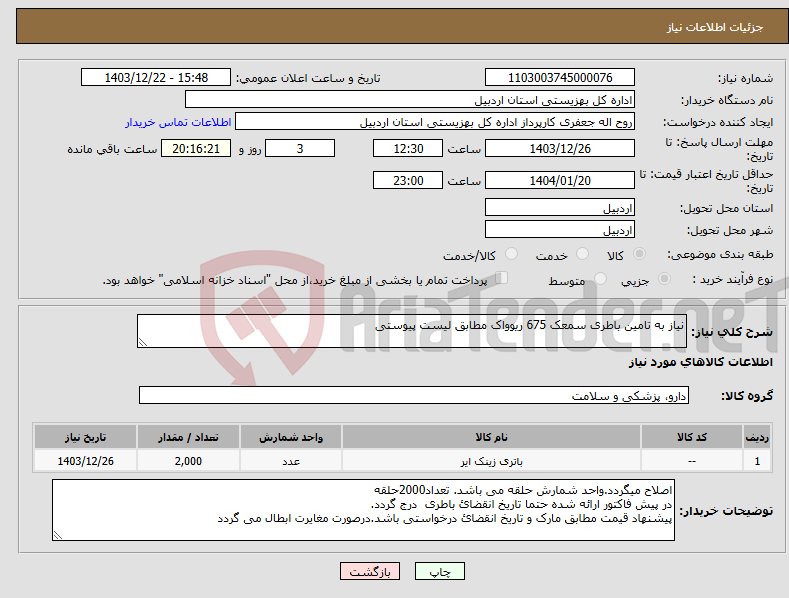
Task: Click the resize handle of description textarea
Action: point(142,343)
